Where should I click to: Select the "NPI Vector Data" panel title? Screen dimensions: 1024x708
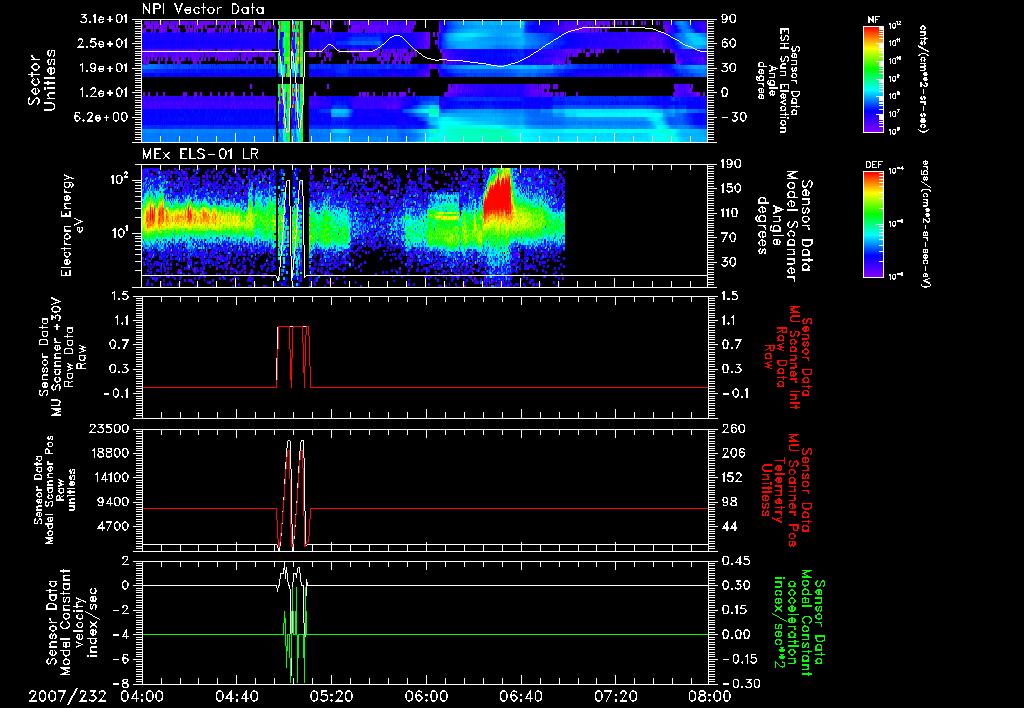click(x=203, y=9)
